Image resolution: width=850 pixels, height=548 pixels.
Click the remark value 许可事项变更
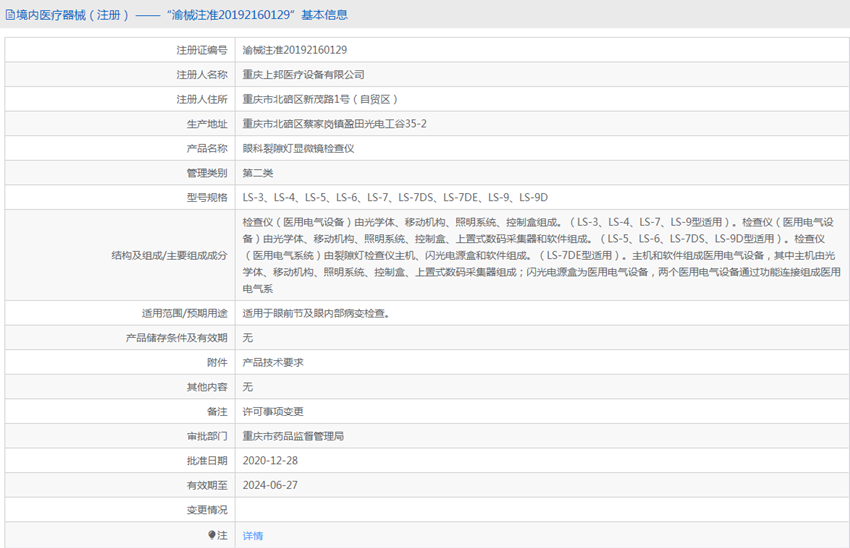(x=273, y=411)
